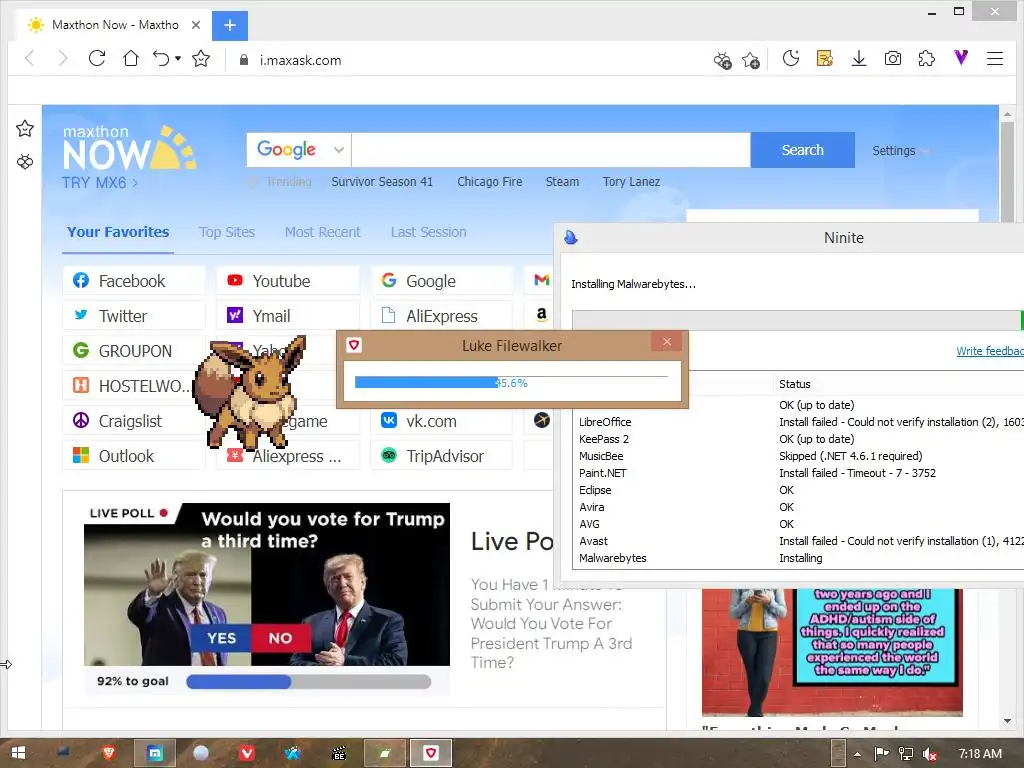
Task: Click the undo closed tab arrow icon
Action: (161, 59)
